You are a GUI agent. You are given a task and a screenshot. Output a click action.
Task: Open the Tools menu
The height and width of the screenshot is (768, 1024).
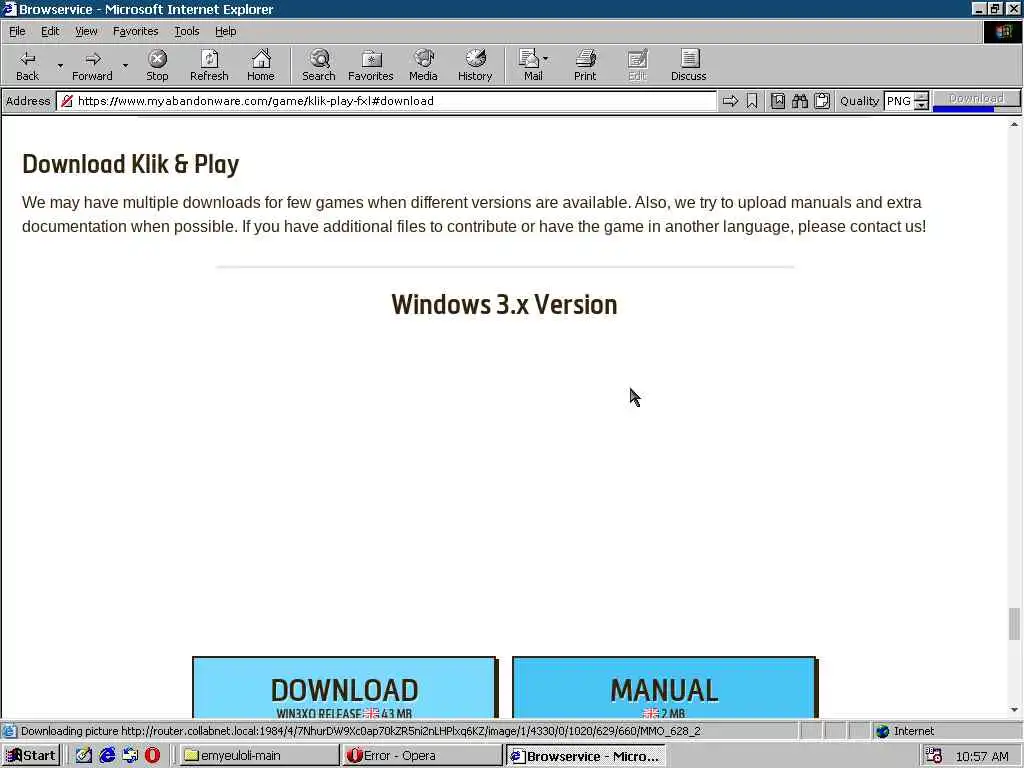pyautogui.click(x=187, y=31)
